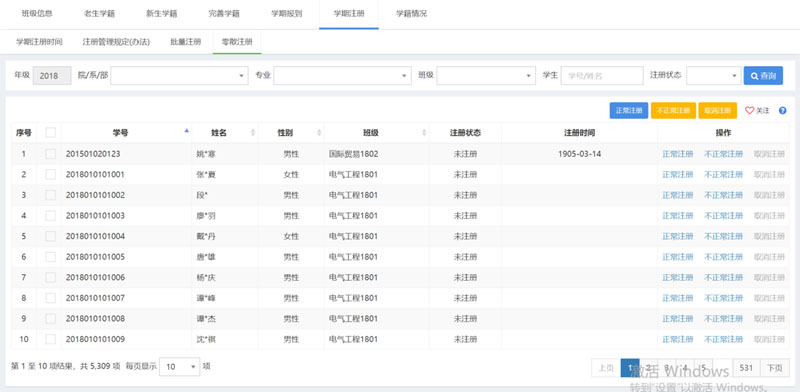Check the box for student 201501020123
Screen dimensions: 800x392
point(51,154)
